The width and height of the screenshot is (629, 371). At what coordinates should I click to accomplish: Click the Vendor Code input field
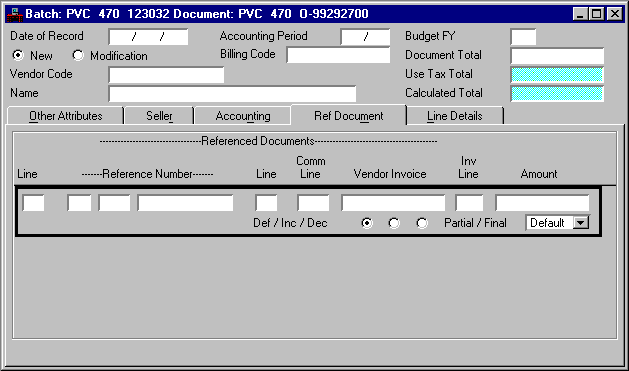tap(166, 75)
